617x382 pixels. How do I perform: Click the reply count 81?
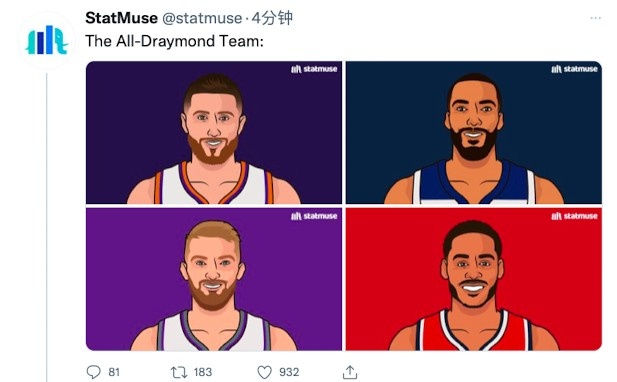click(x=114, y=372)
